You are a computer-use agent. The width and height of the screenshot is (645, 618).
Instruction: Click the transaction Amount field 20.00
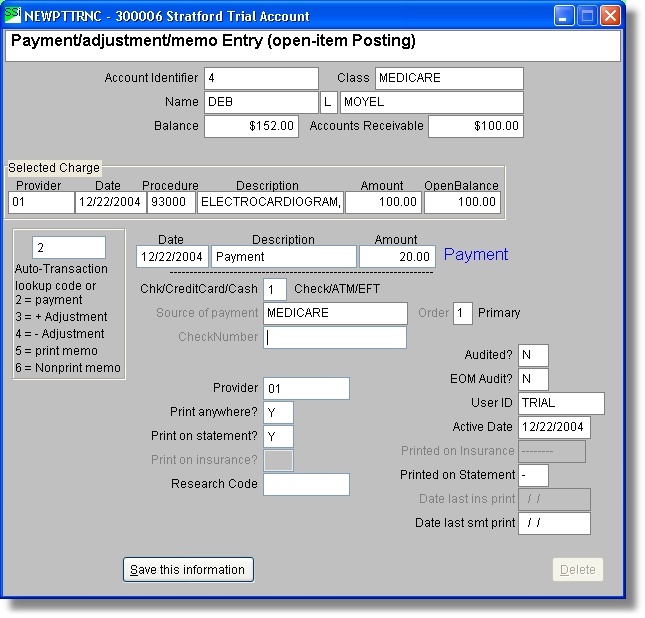pyautogui.click(x=397, y=256)
